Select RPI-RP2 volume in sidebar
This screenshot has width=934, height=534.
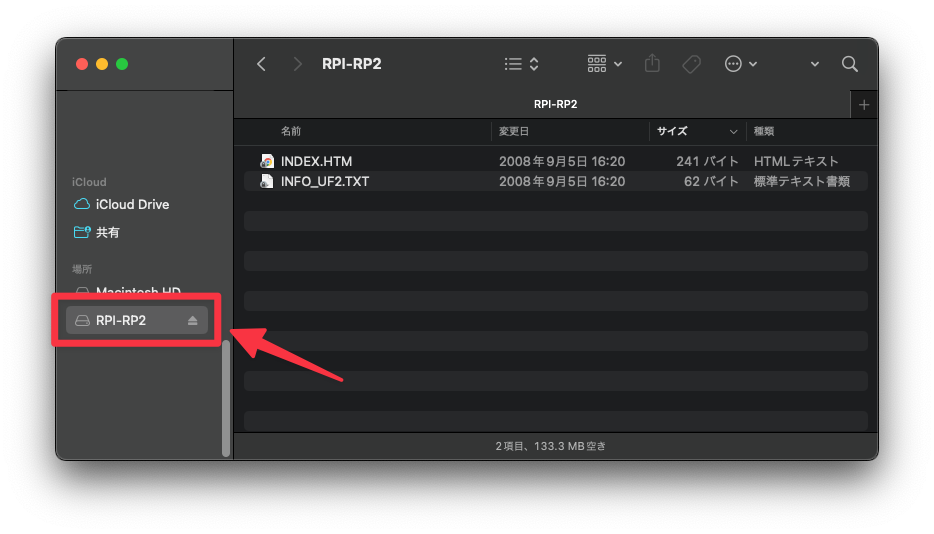[137, 320]
